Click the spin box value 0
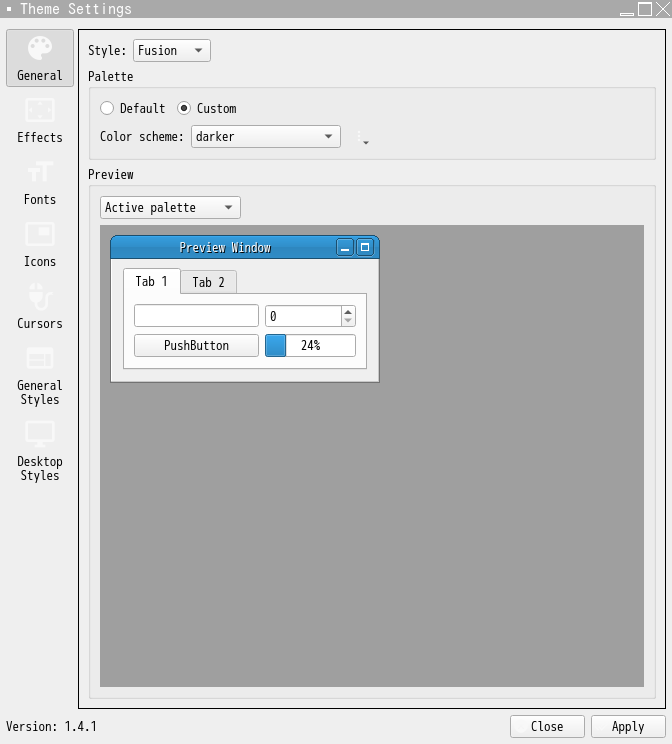The image size is (672, 744). [303, 316]
